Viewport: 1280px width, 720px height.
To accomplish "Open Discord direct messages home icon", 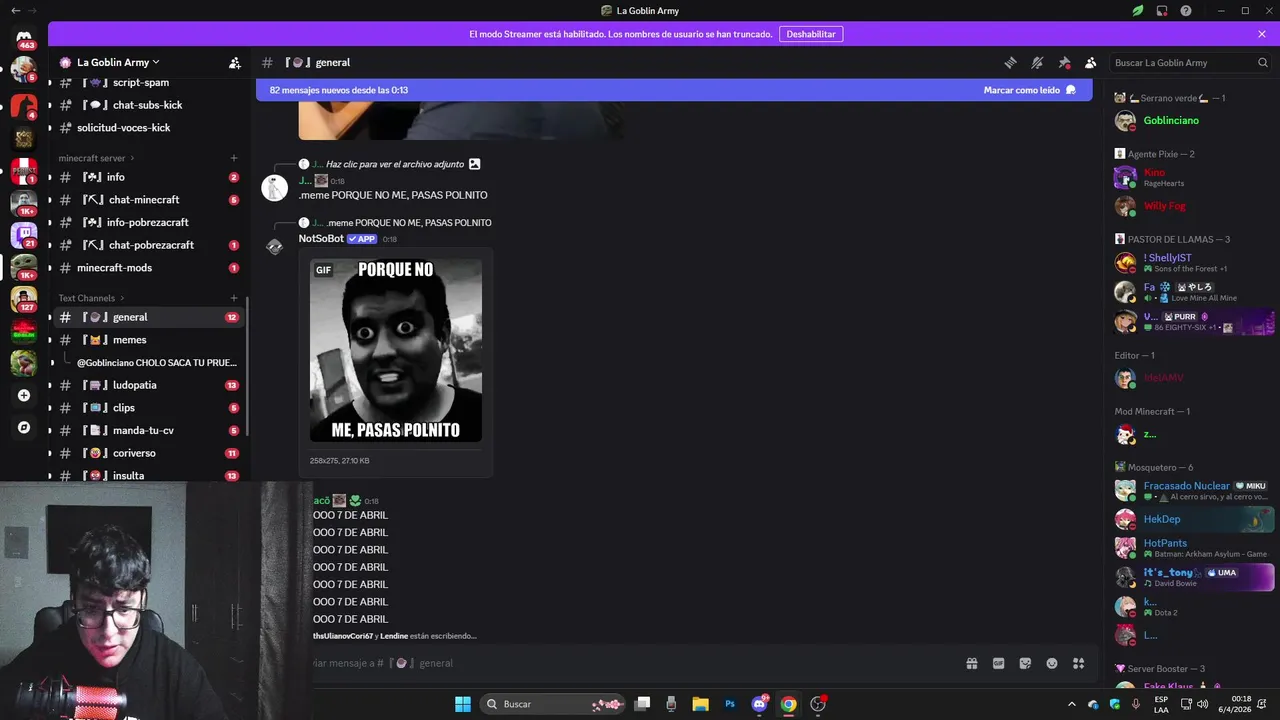I will pos(24,37).
